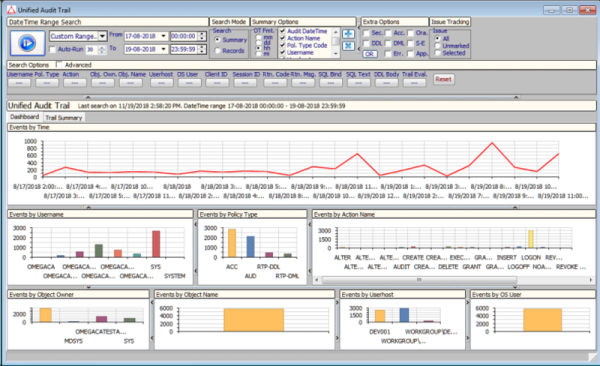Switch to the Trail Summary tab
This screenshot has width=600, height=366.
[x=64, y=118]
